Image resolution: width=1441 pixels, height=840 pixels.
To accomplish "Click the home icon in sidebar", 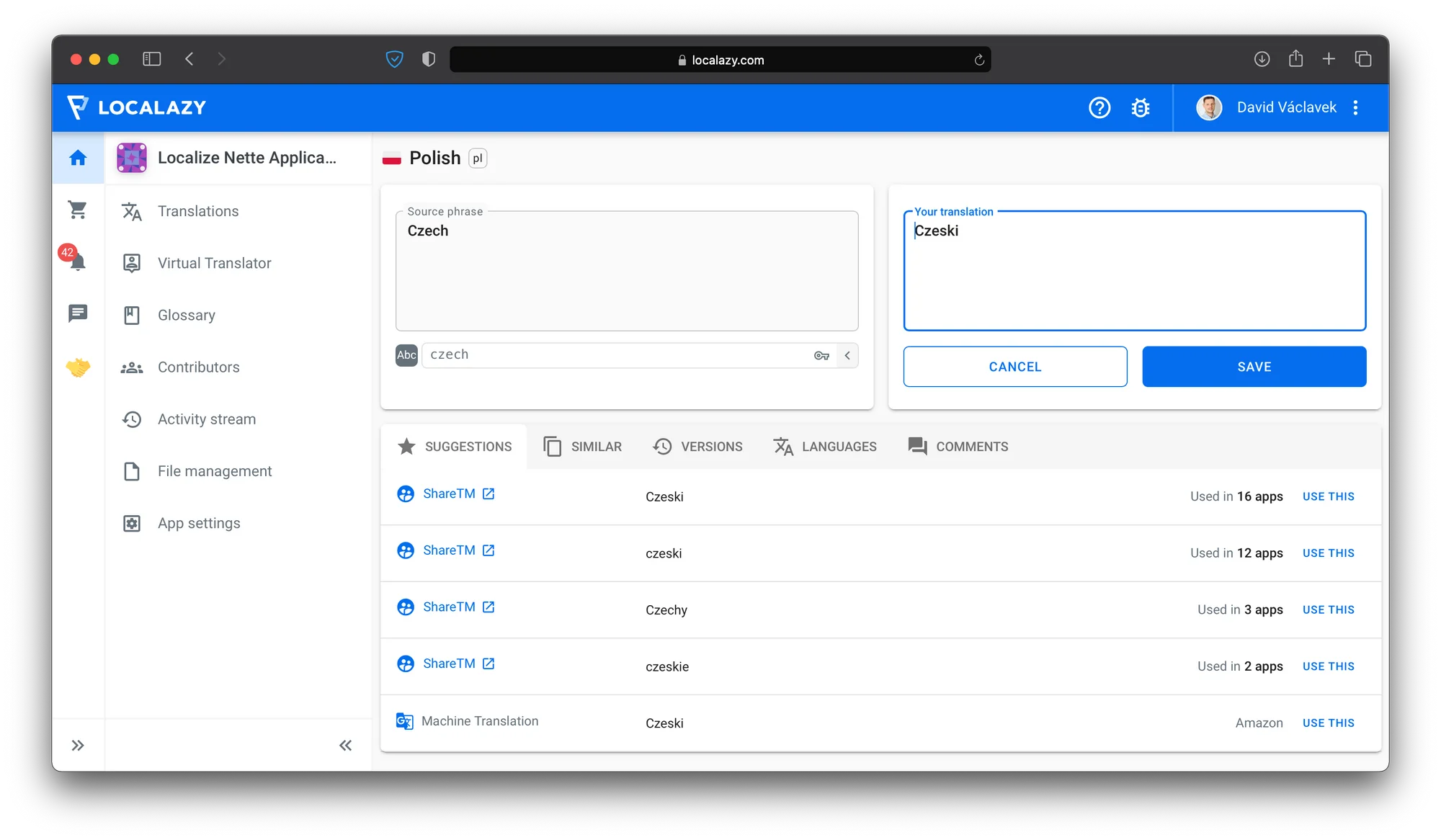I will click(x=78, y=158).
